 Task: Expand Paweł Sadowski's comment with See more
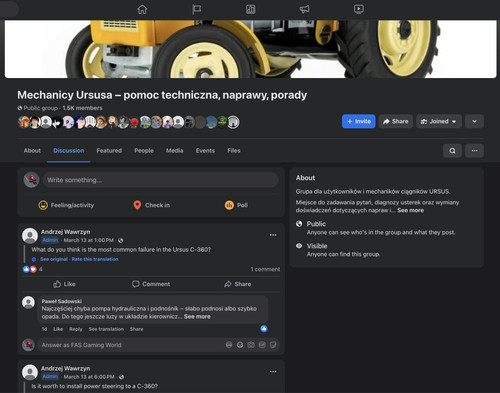pyautogui.click(x=197, y=317)
